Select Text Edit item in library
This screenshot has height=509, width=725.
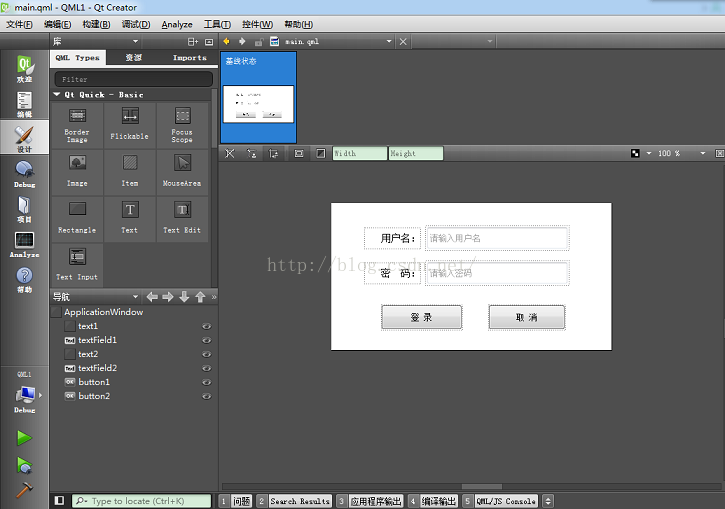click(182, 219)
